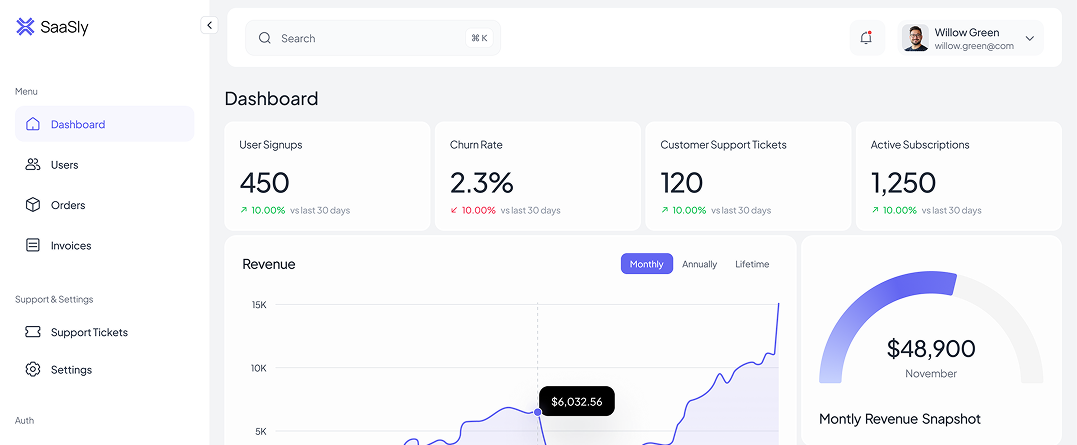Click the Settings gear icon
The image size is (1077, 445).
(x=33, y=370)
